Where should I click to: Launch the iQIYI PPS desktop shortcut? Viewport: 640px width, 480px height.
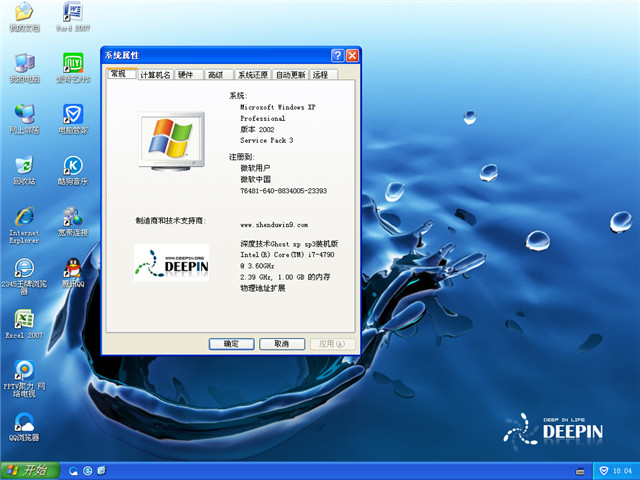tap(73, 68)
